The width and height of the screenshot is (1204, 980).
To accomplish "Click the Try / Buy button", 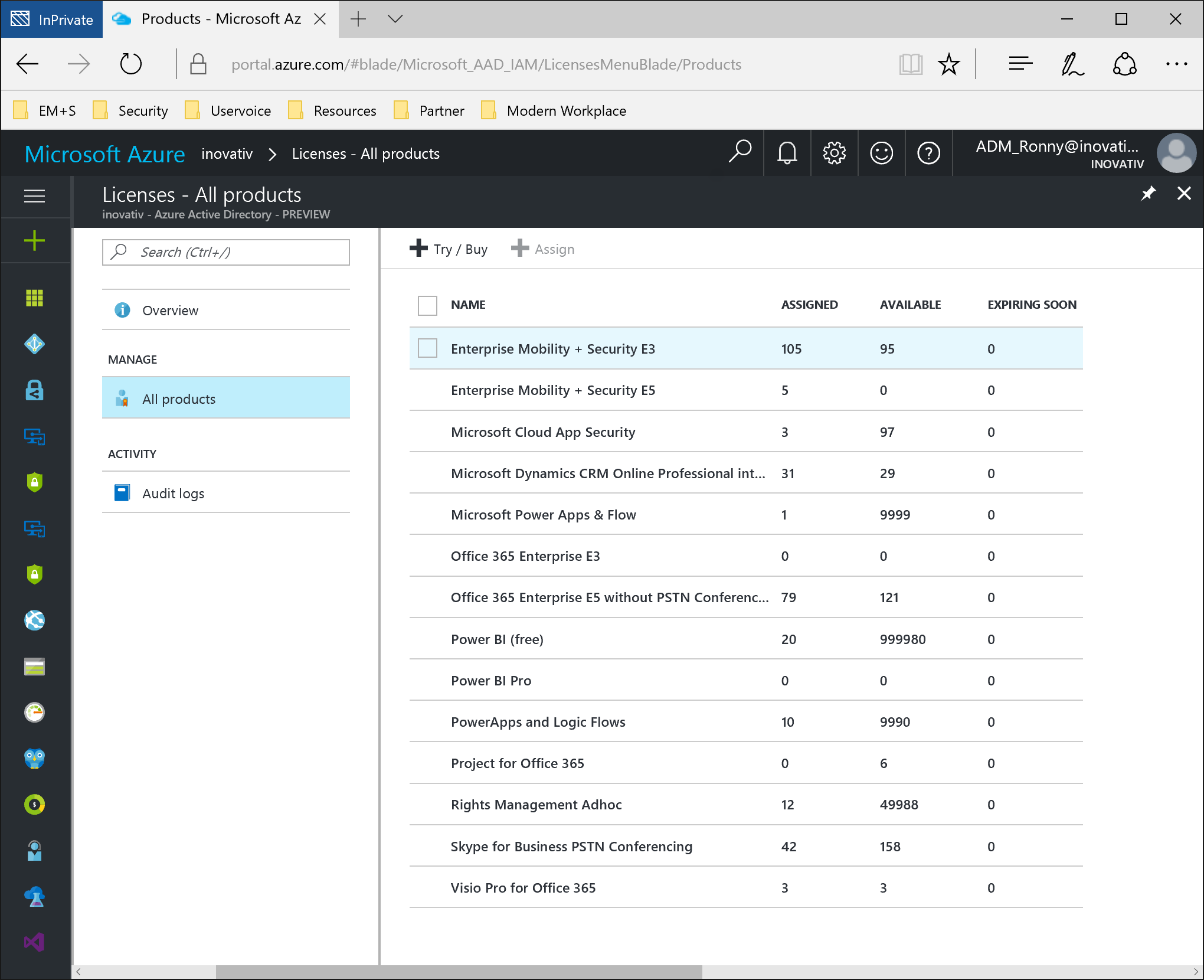I will (x=447, y=249).
